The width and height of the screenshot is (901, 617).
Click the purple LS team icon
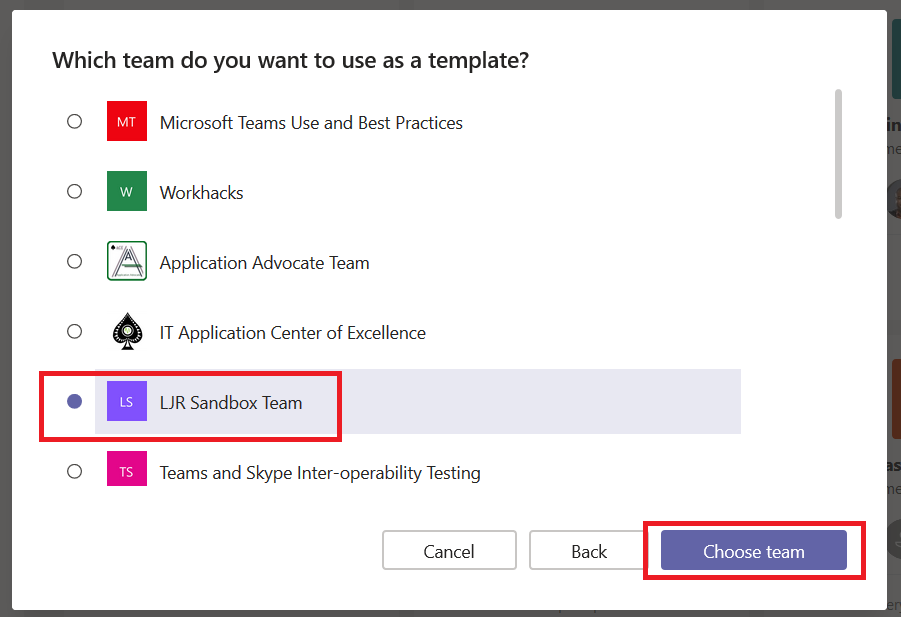click(x=126, y=401)
